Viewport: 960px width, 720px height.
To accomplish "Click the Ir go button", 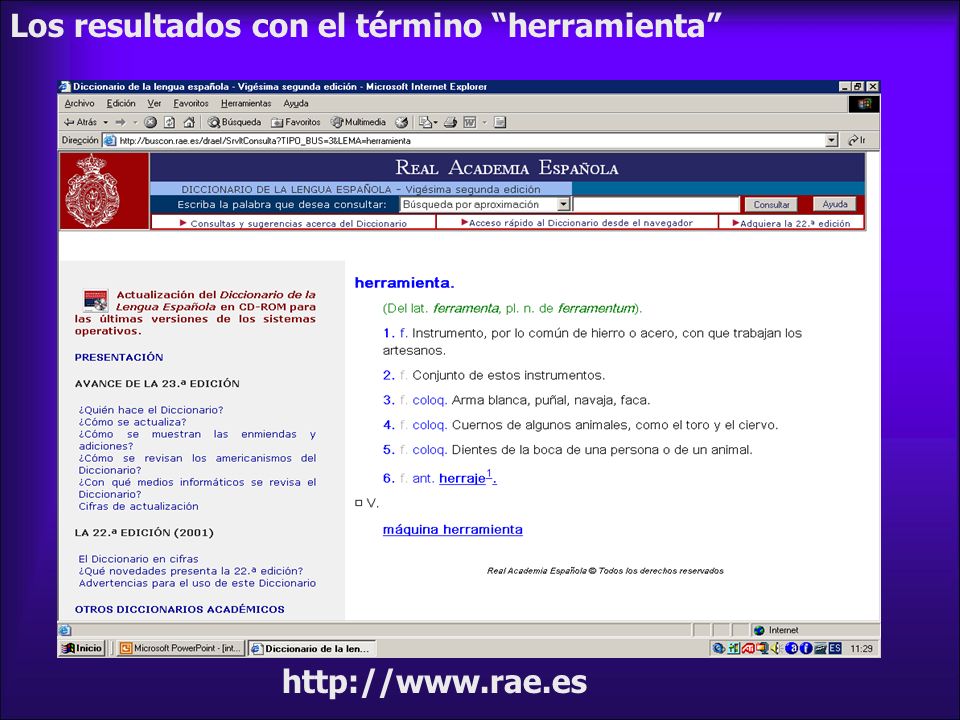I will (x=857, y=140).
